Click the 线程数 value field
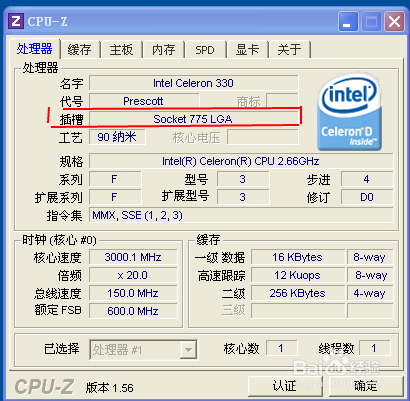The image size is (410, 401). click(374, 349)
